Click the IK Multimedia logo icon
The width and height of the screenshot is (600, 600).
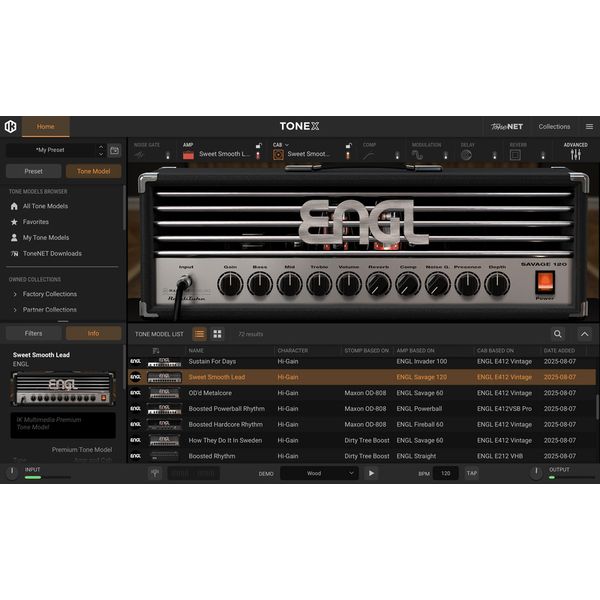point(11,126)
